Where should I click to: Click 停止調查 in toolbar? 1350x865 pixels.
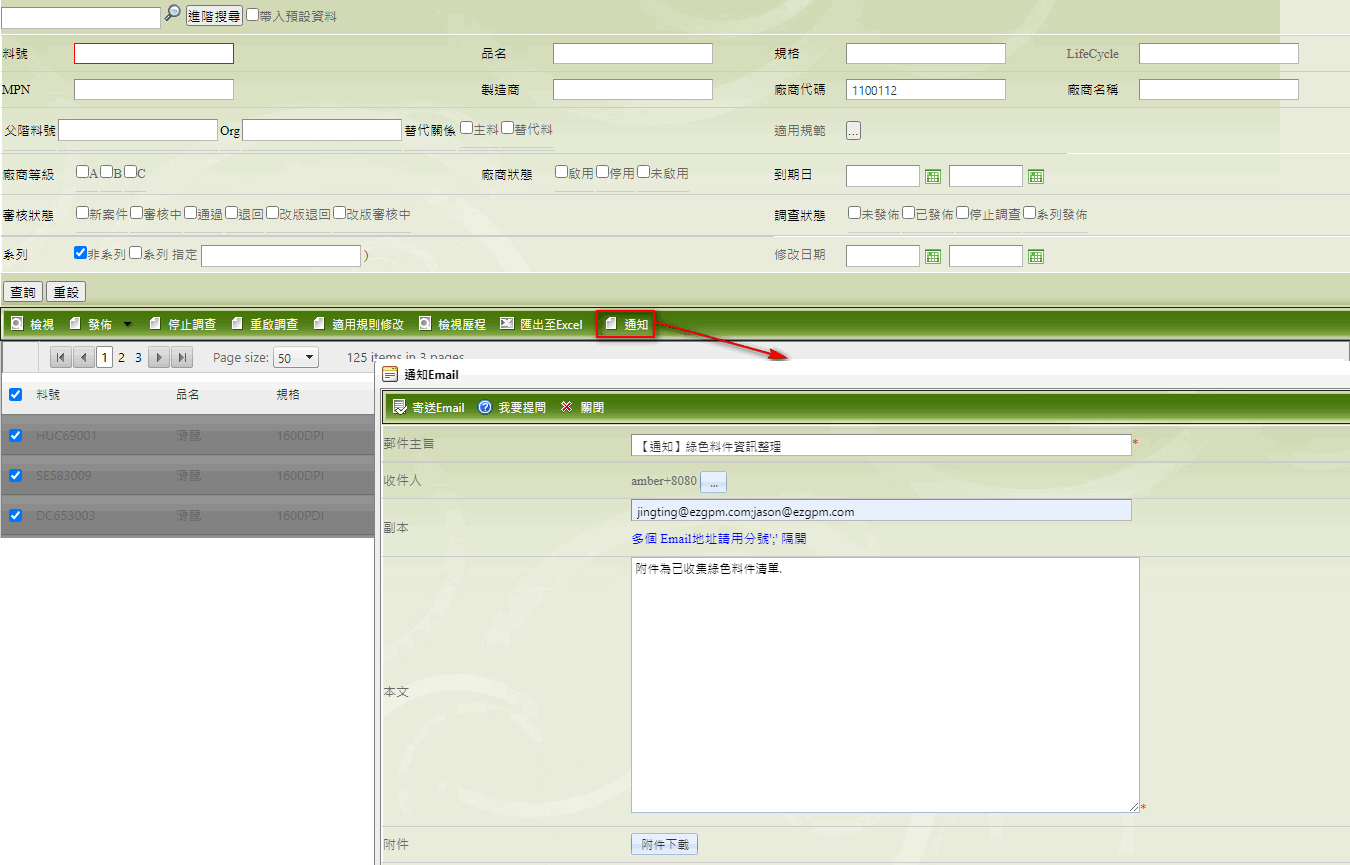pyautogui.click(x=182, y=324)
